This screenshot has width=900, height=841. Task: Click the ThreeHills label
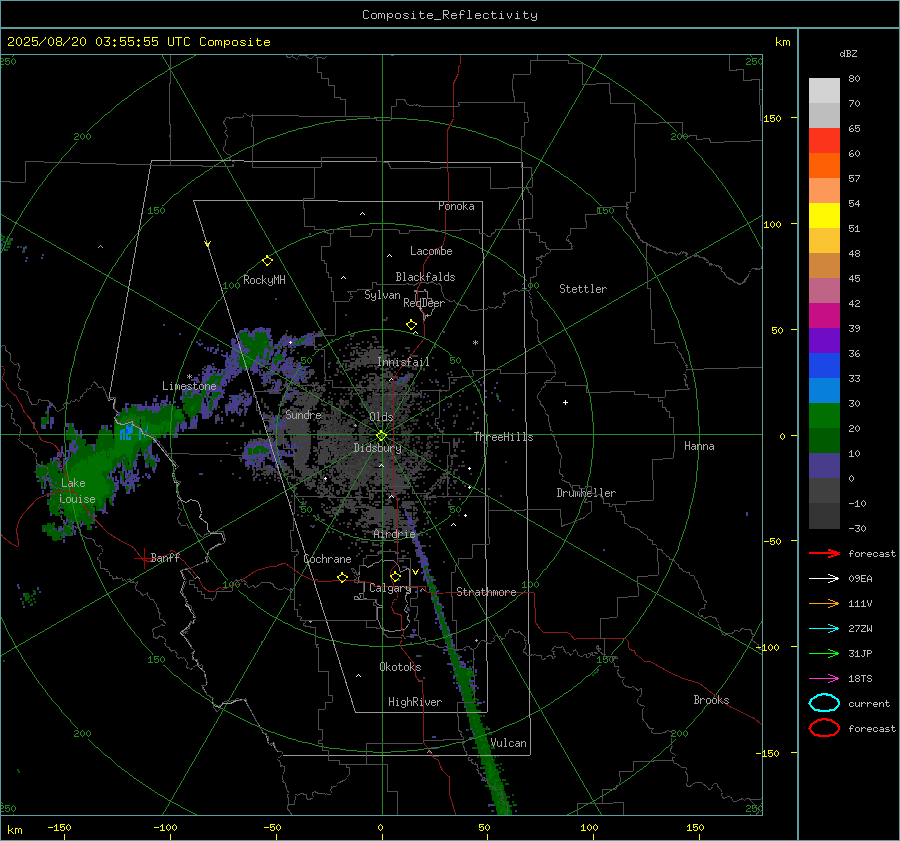[x=503, y=437]
